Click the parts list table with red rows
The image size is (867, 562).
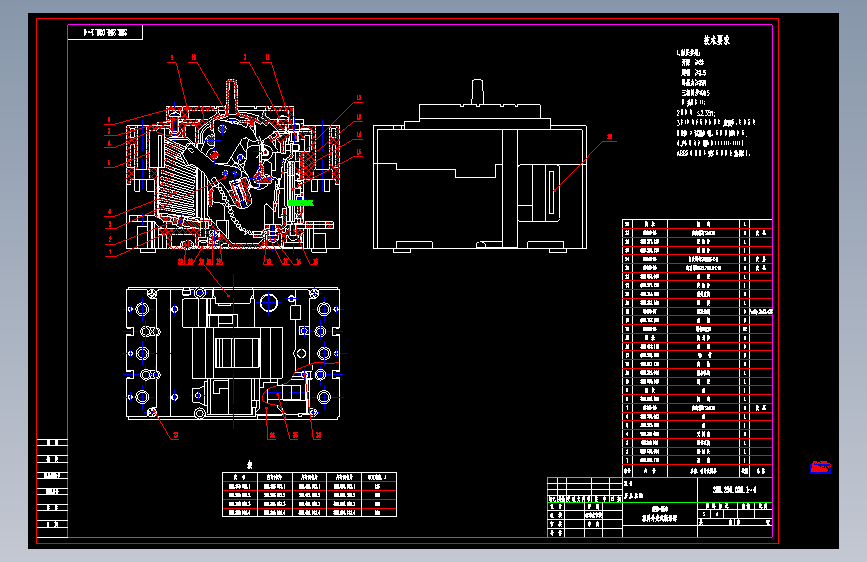[x=697, y=348]
